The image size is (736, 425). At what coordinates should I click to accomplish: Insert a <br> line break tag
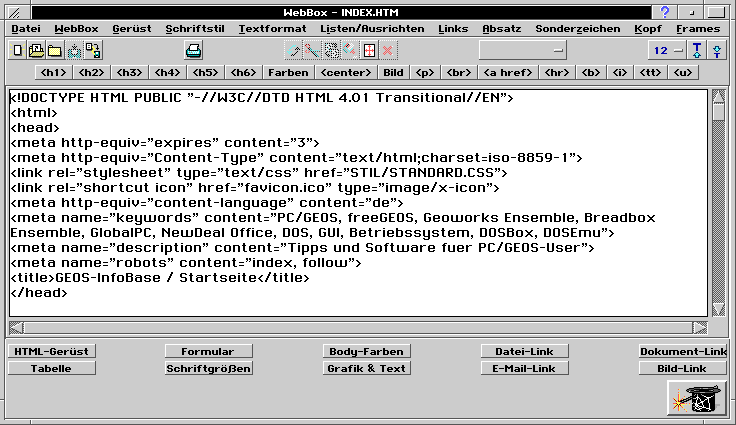pos(459,72)
